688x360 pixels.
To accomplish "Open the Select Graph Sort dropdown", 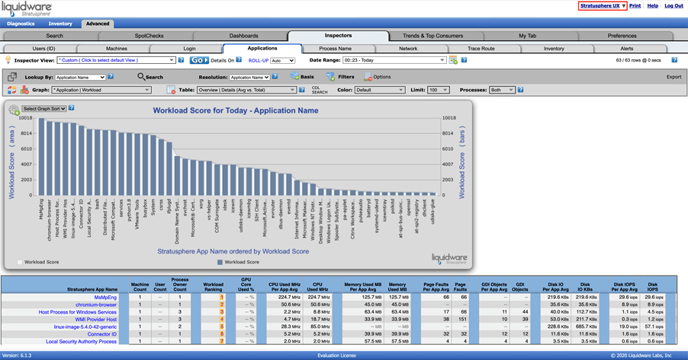I will pos(44,108).
